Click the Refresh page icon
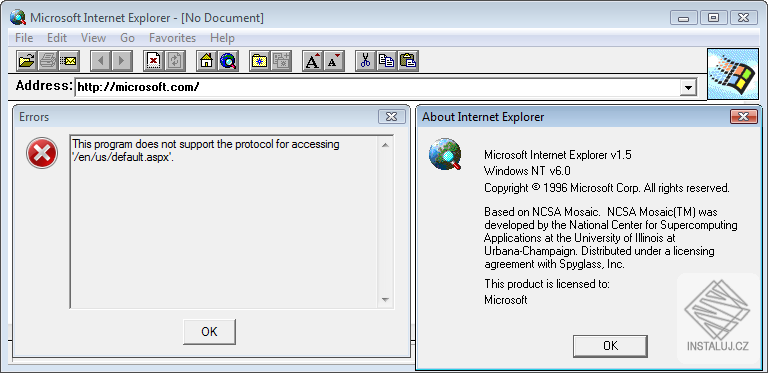The image size is (768, 373). tap(175, 61)
